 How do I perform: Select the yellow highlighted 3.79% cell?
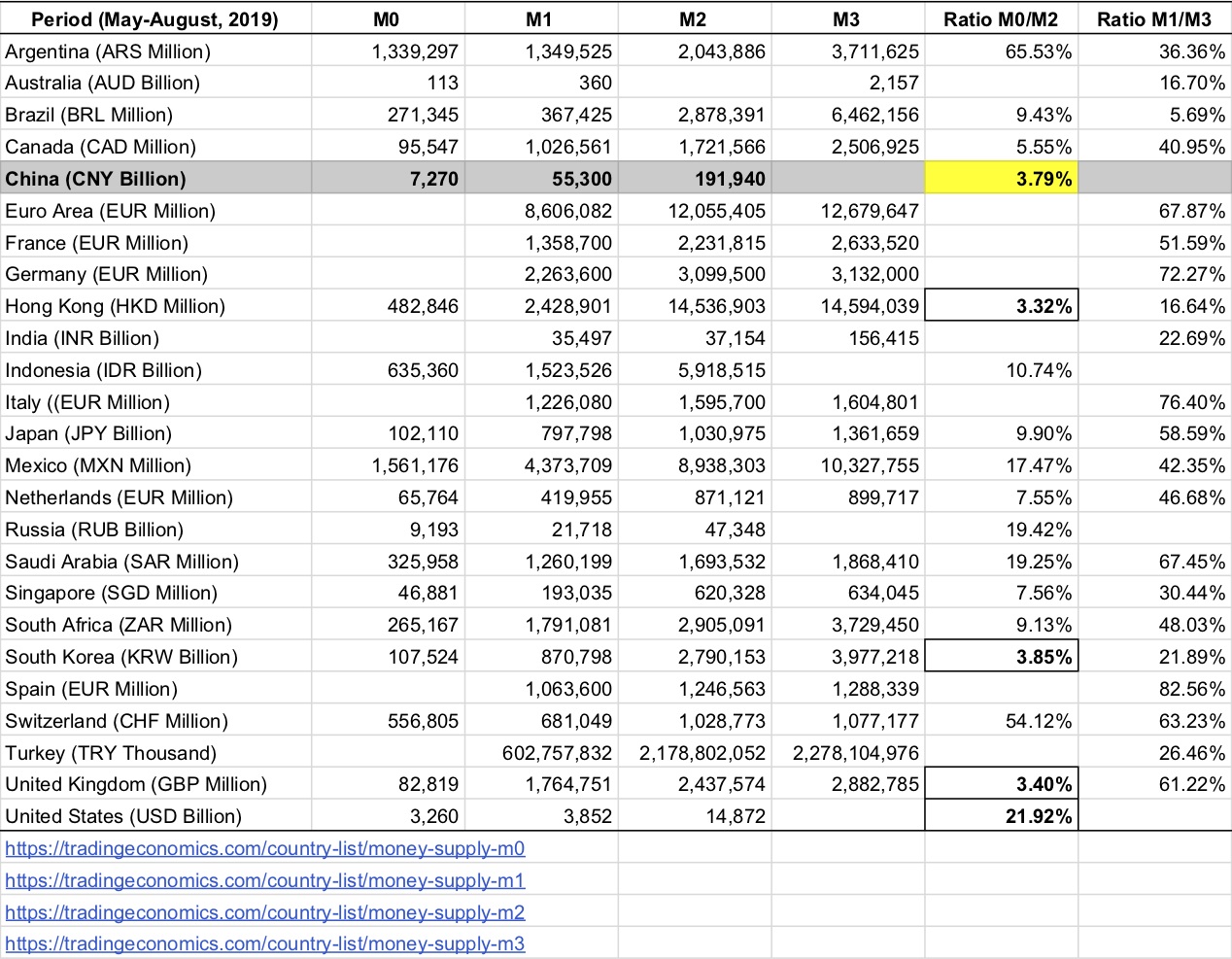[1001, 179]
